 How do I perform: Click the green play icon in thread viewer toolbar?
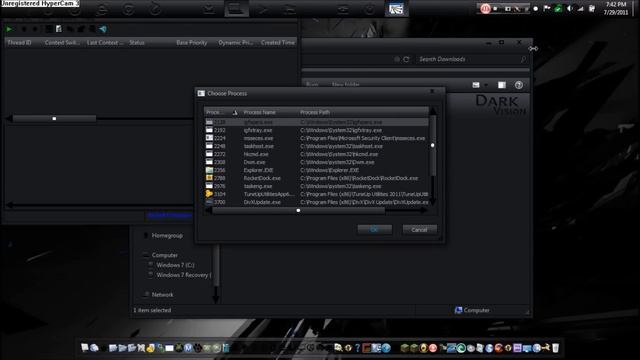pos(9,29)
